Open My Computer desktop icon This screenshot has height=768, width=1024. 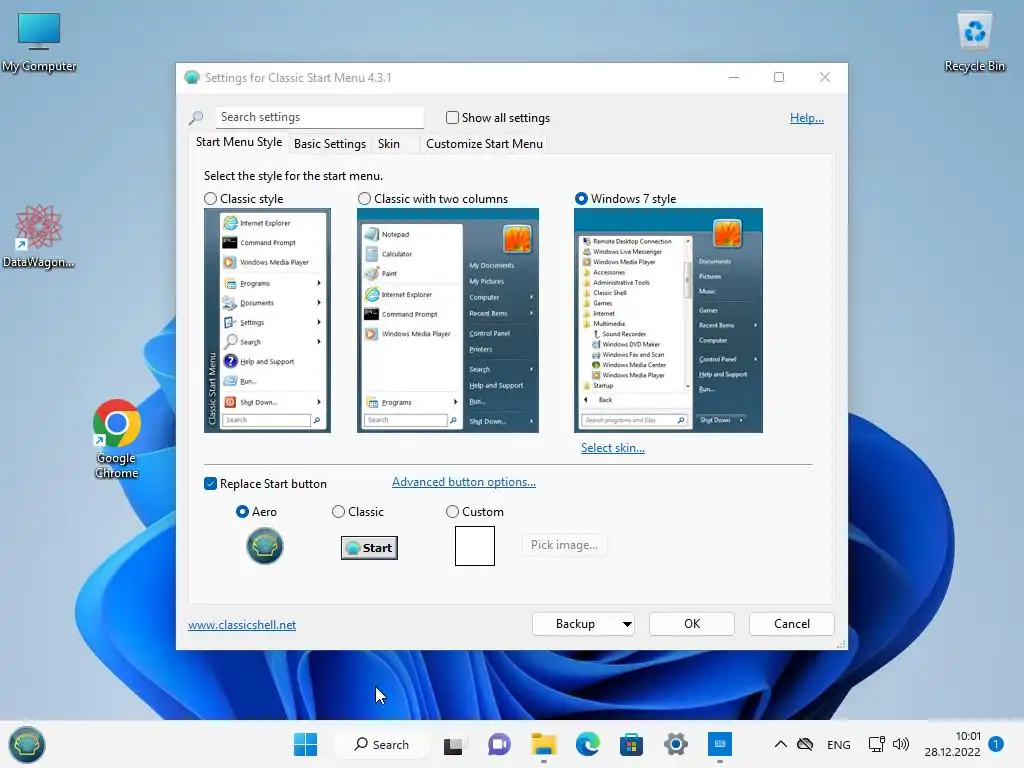pos(39,42)
